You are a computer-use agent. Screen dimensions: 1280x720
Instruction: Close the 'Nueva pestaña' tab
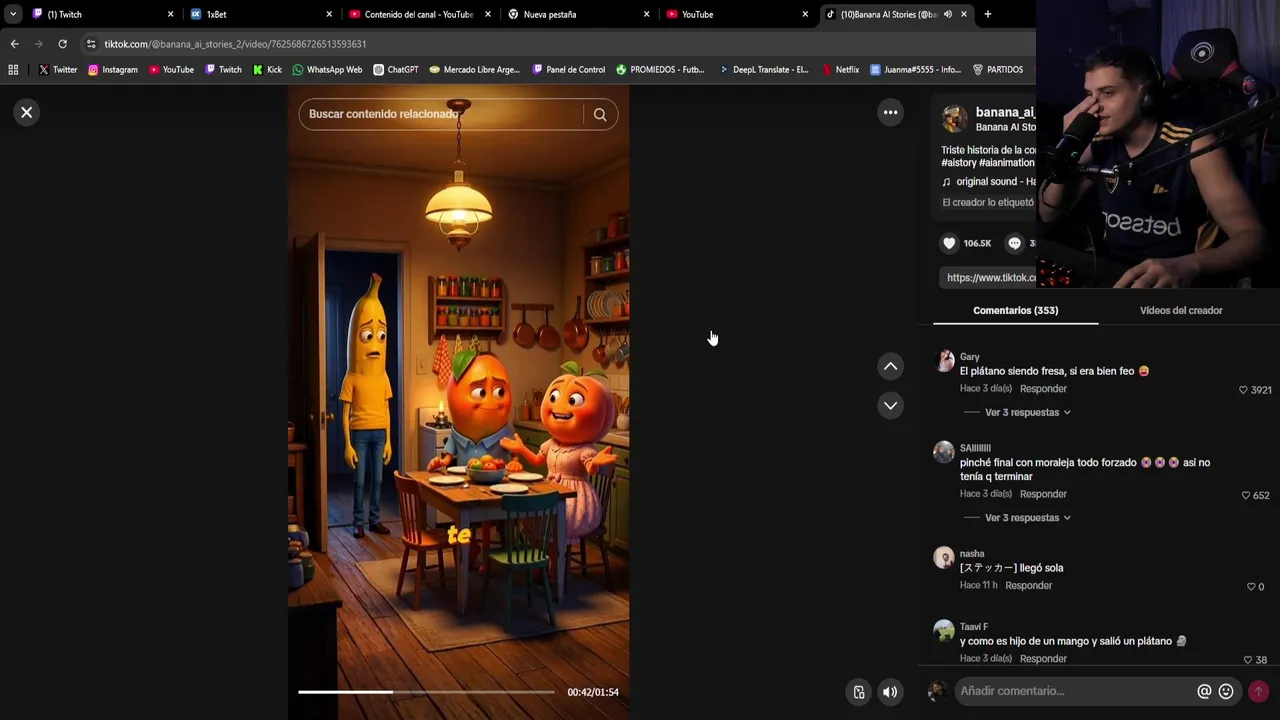click(x=646, y=14)
